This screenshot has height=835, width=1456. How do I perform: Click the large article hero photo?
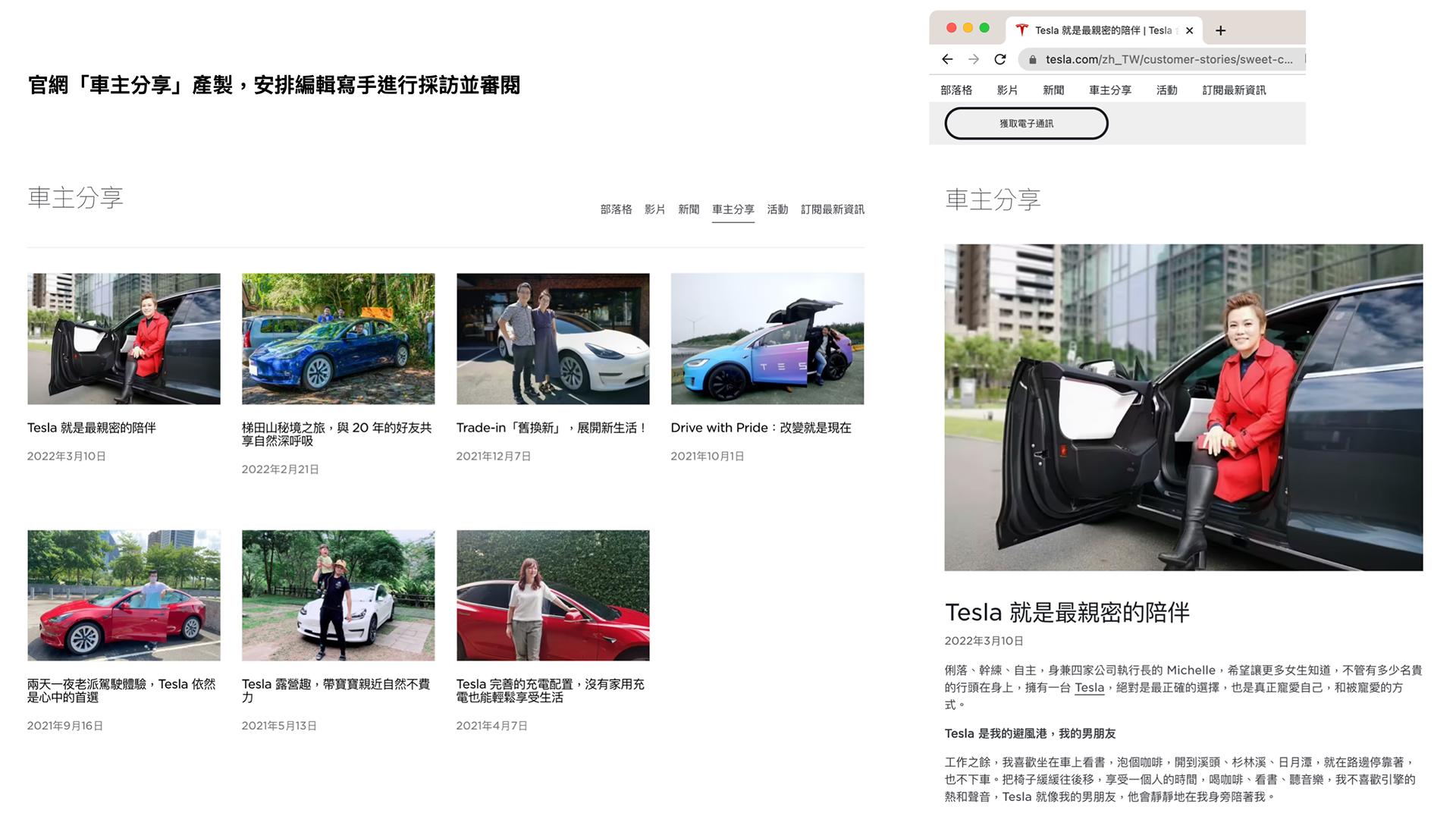coord(1183,407)
